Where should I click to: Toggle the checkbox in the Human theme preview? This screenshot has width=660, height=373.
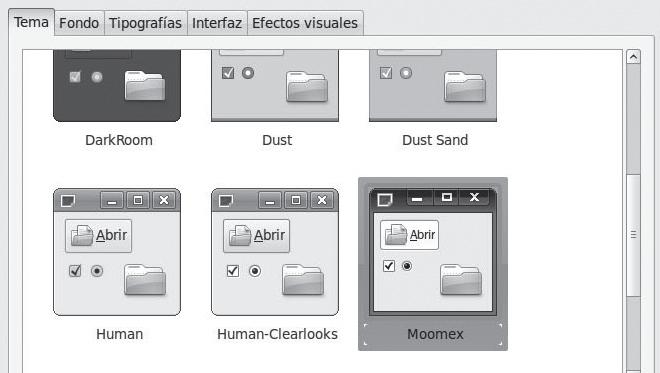coord(75,271)
